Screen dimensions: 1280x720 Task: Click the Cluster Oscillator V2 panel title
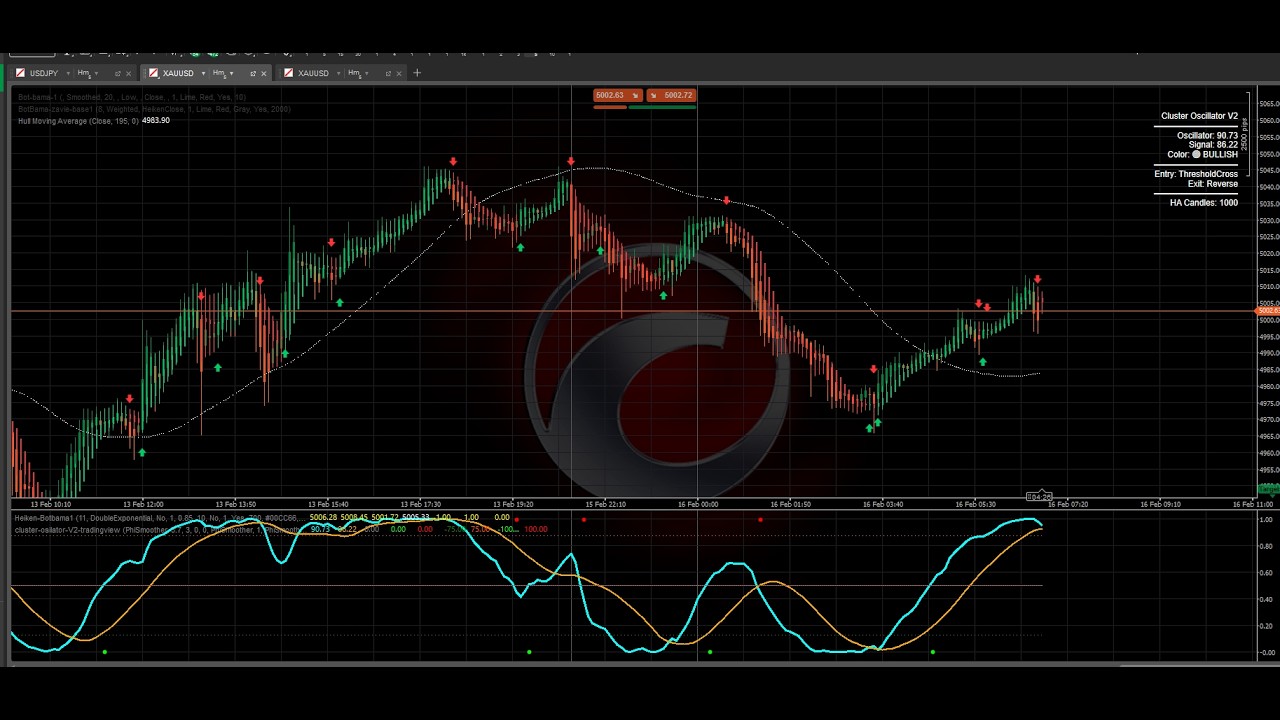pos(1199,116)
